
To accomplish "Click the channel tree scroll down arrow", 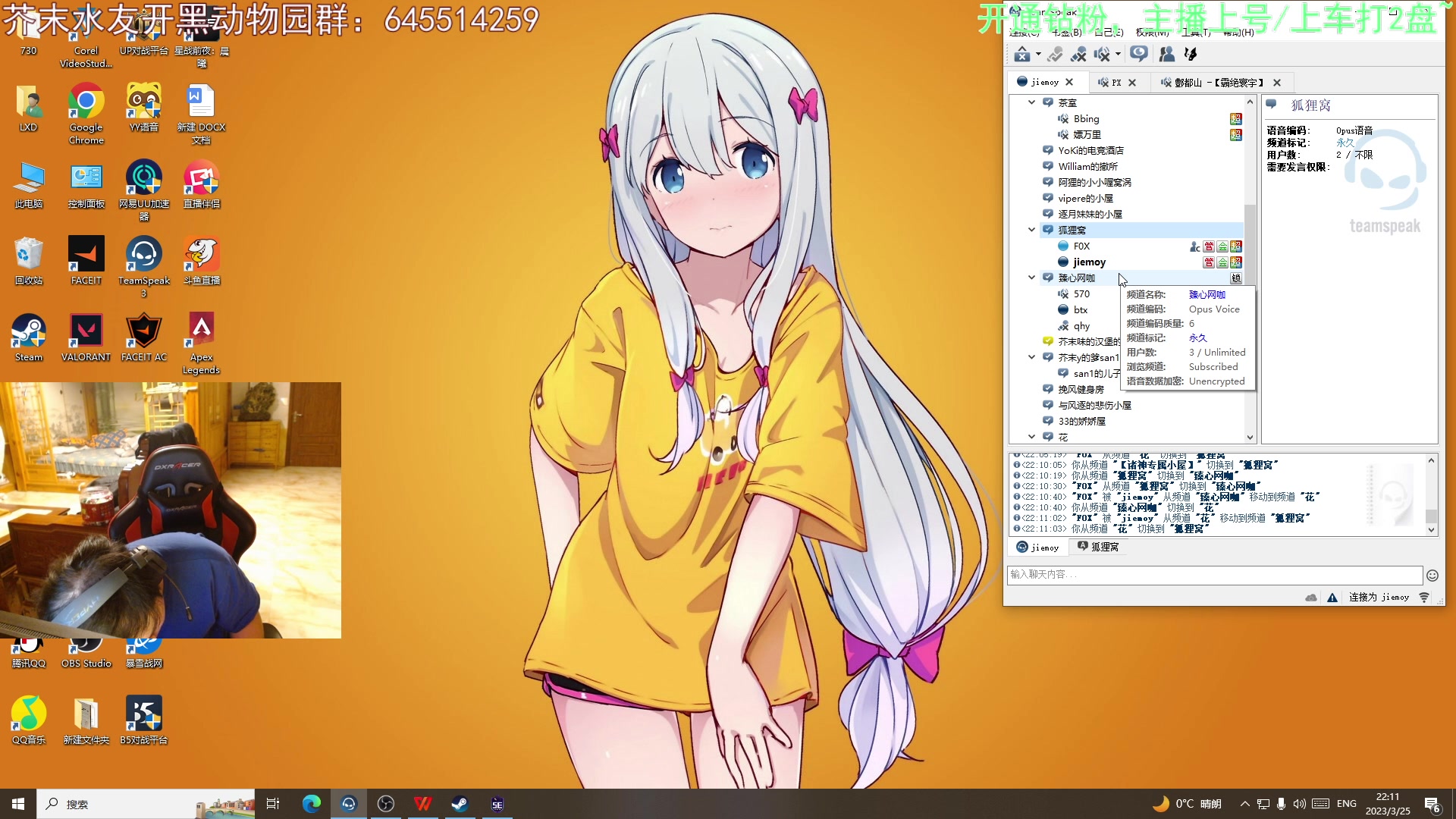I will click(1250, 438).
